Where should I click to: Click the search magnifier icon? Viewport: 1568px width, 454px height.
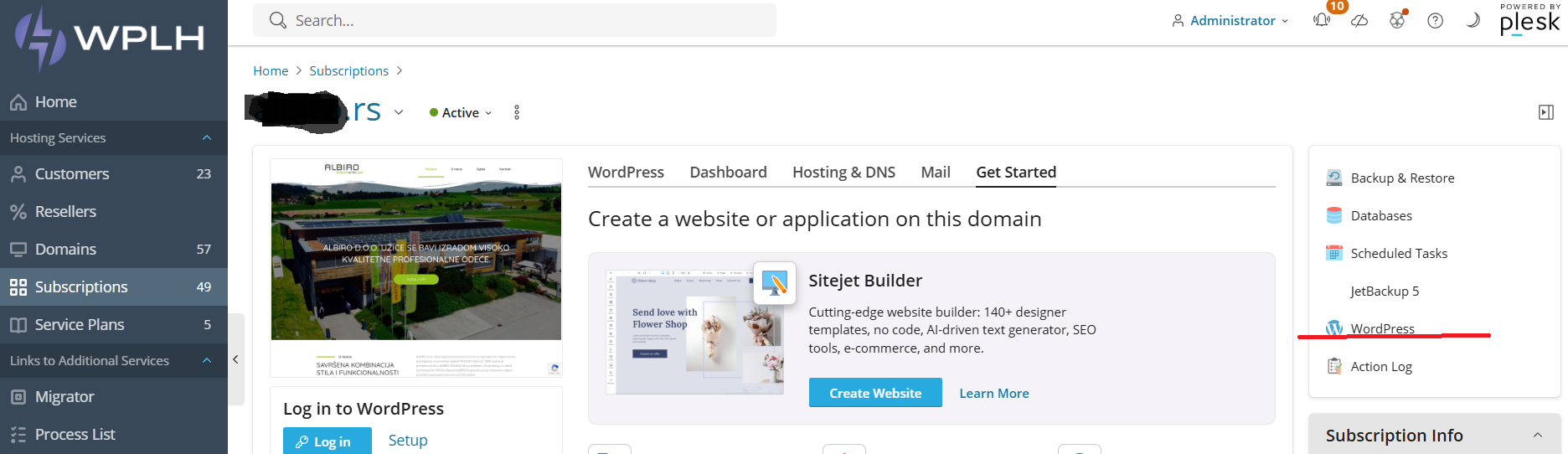pos(278,20)
